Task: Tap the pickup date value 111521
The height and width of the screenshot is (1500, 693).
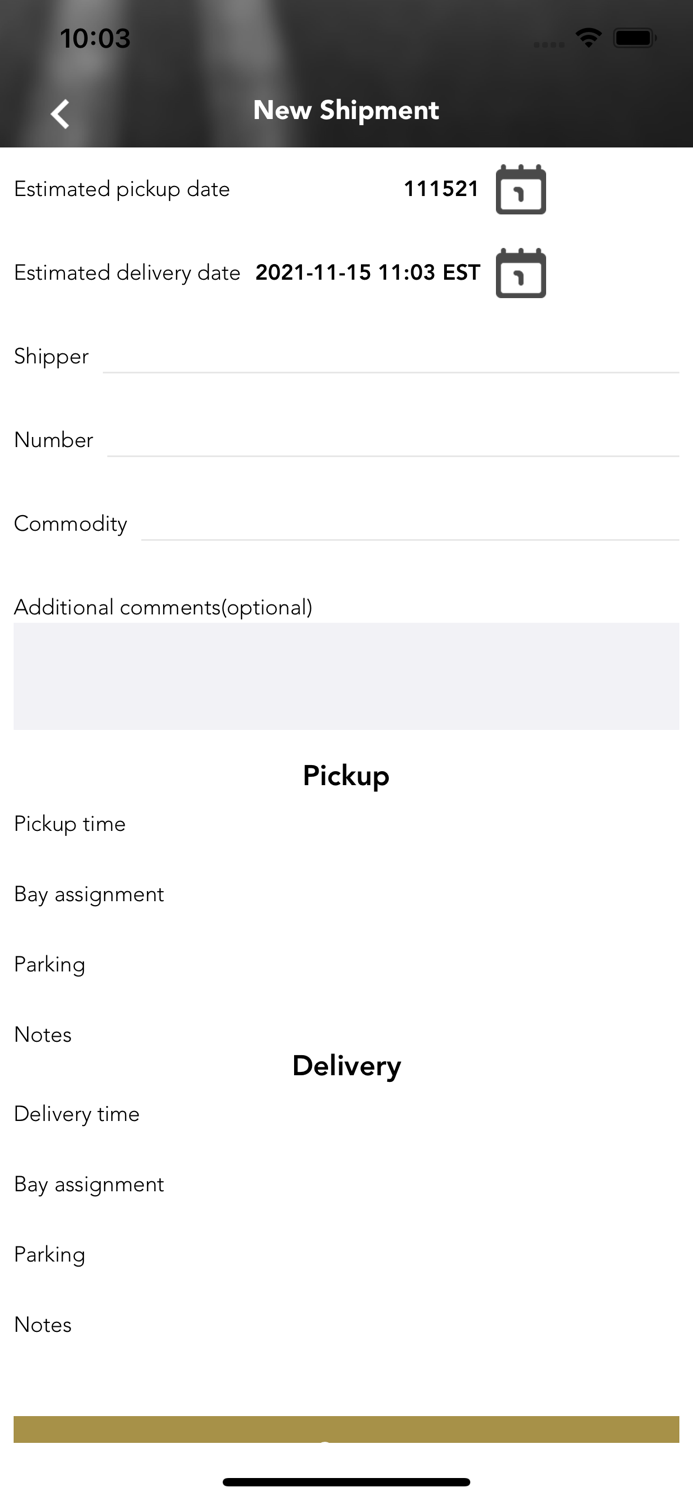Action: (441, 189)
